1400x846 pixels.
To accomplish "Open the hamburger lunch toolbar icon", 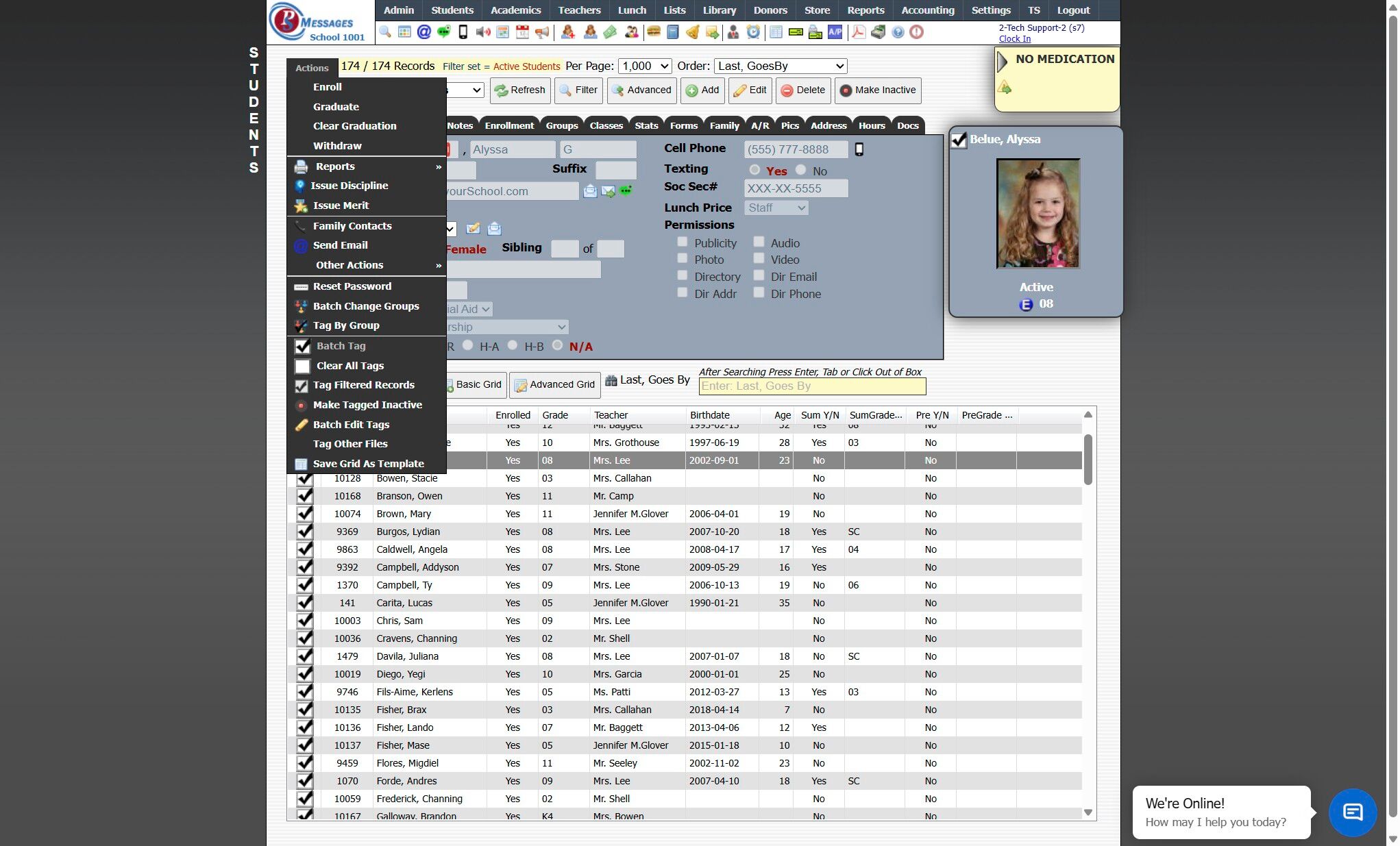I will [x=654, y=32].
